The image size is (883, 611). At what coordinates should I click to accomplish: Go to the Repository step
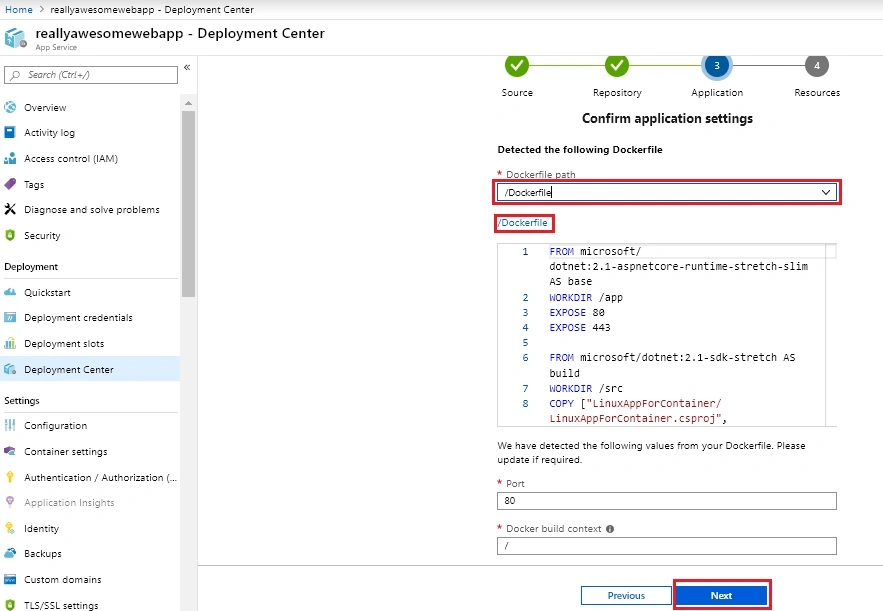(x=617, y=66)
